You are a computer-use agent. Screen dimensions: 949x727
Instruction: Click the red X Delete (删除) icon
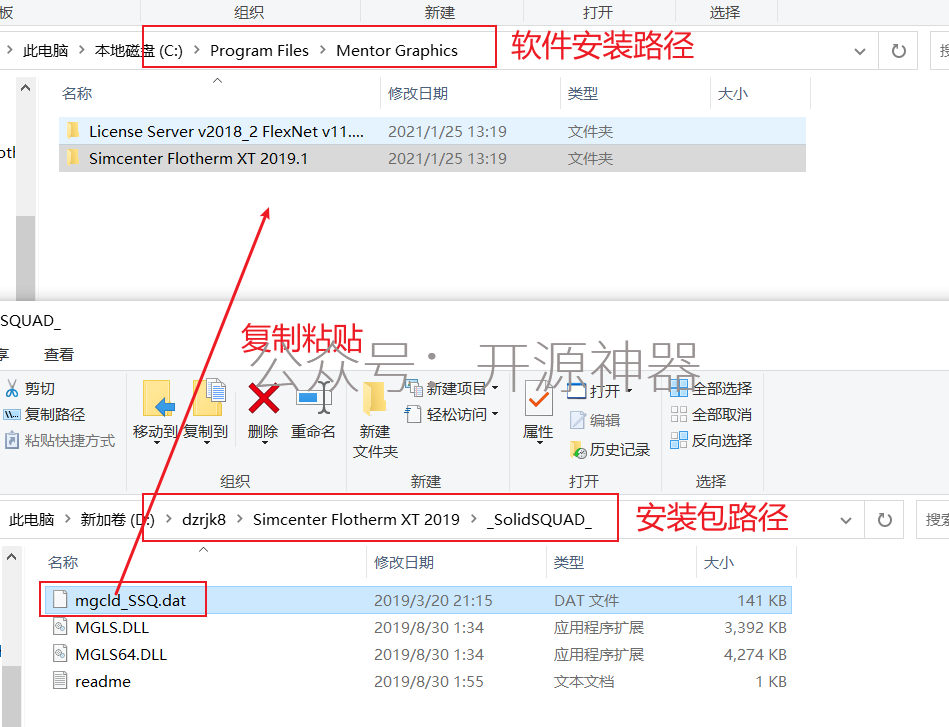coord(263,398)
